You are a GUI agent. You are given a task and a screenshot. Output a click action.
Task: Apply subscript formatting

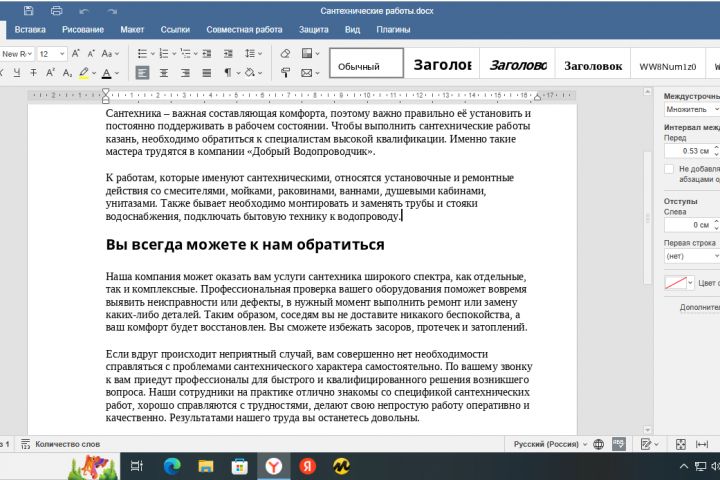67,73
